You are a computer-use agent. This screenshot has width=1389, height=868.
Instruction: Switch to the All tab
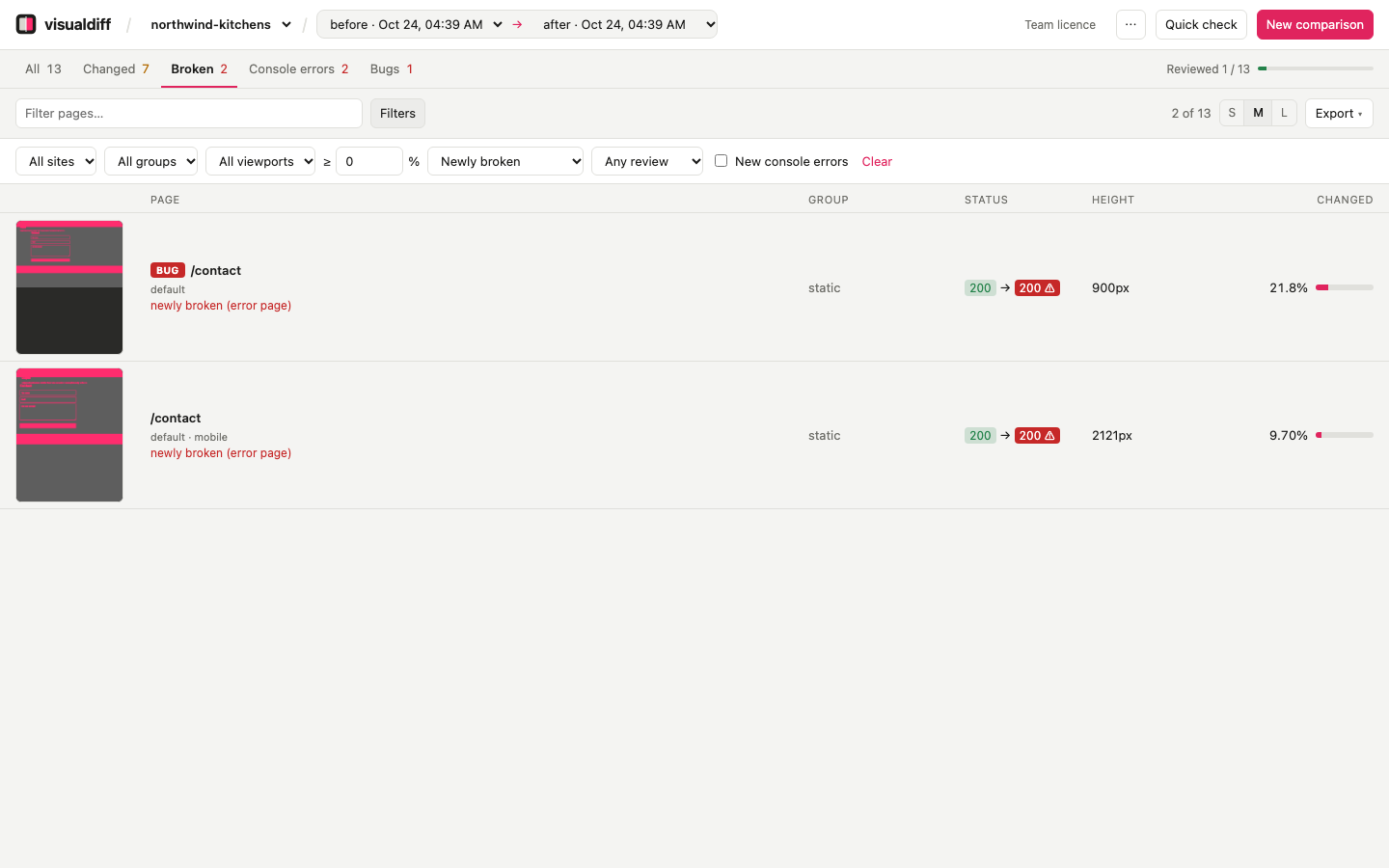[x=43, y=68]
